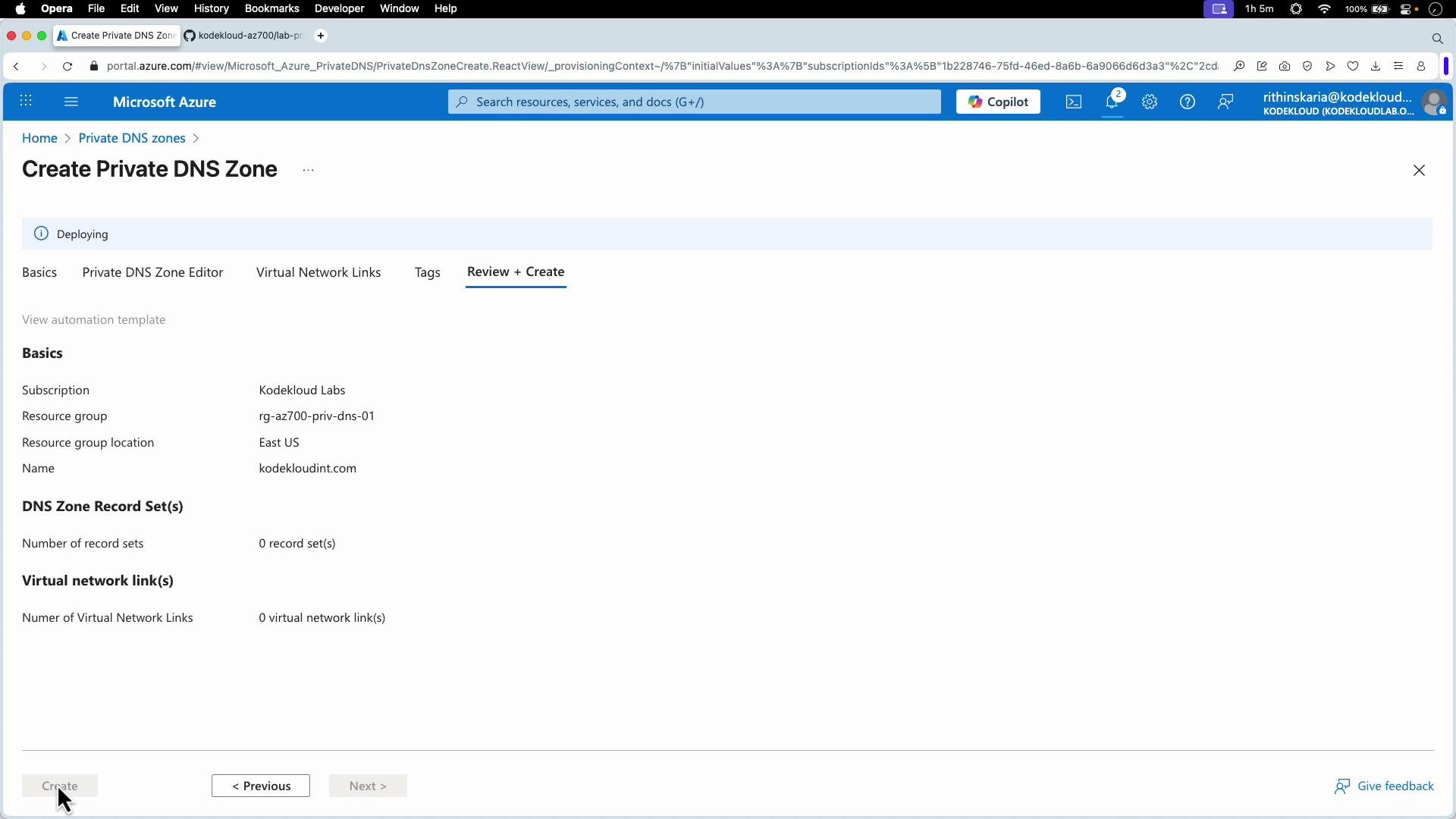Click the Opera tab search magnifier
The width and height of the screenshot is (1456, 819).
tap(1437, 38)
